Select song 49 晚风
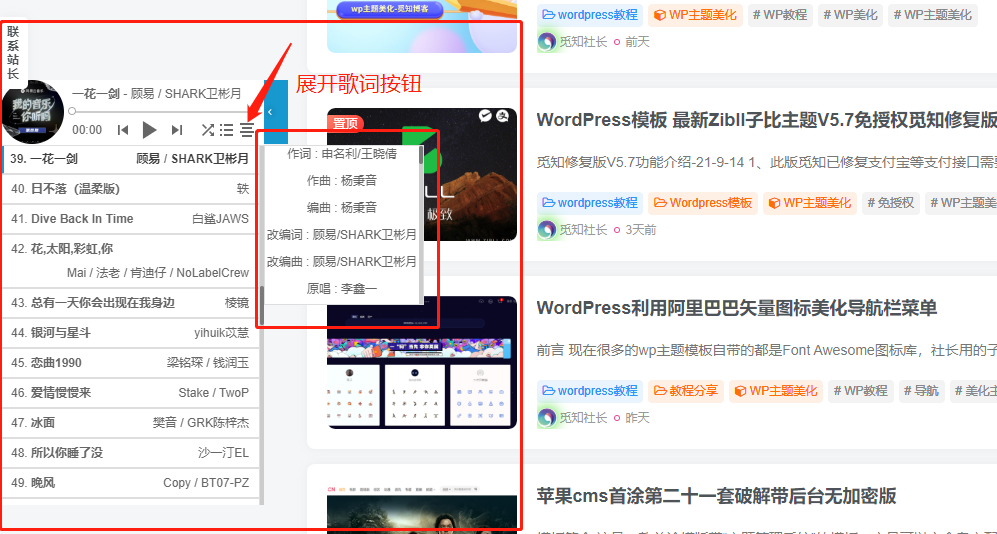997x534 pixels. (x=130, y=483)
